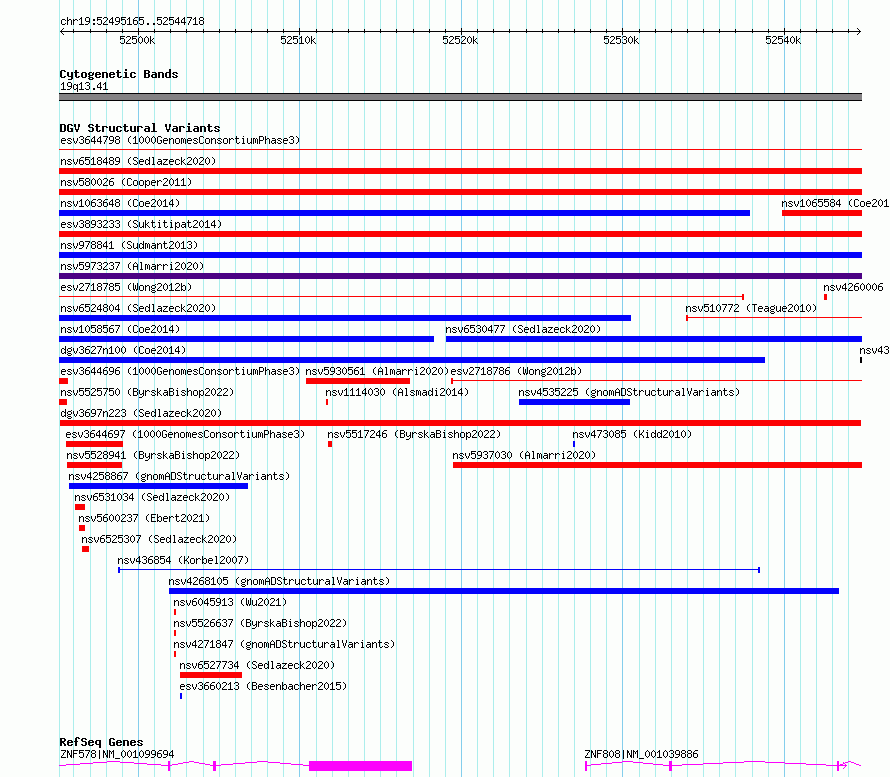This screenshot has width=890, height=777.
Task: Click the dgv3627n100 (Coe2014) label
Action: pos(123,350)
